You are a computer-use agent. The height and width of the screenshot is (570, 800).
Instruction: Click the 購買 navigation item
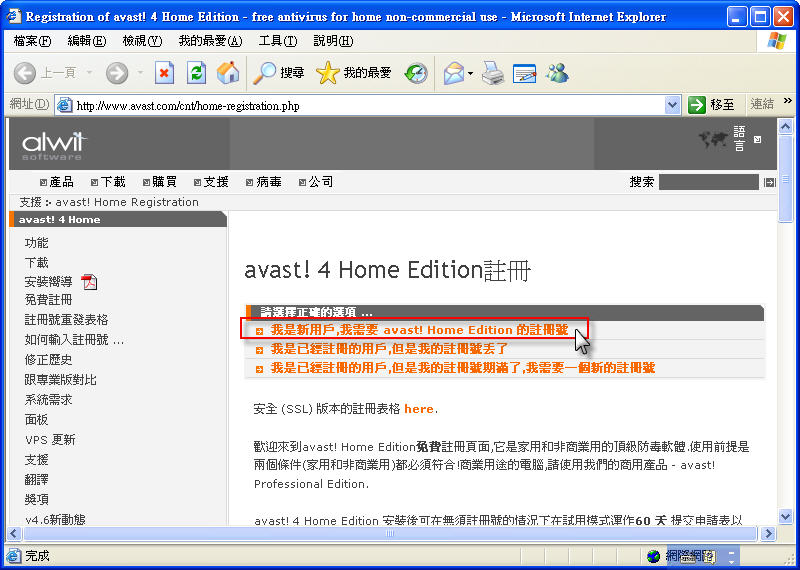tap(160, 182)
